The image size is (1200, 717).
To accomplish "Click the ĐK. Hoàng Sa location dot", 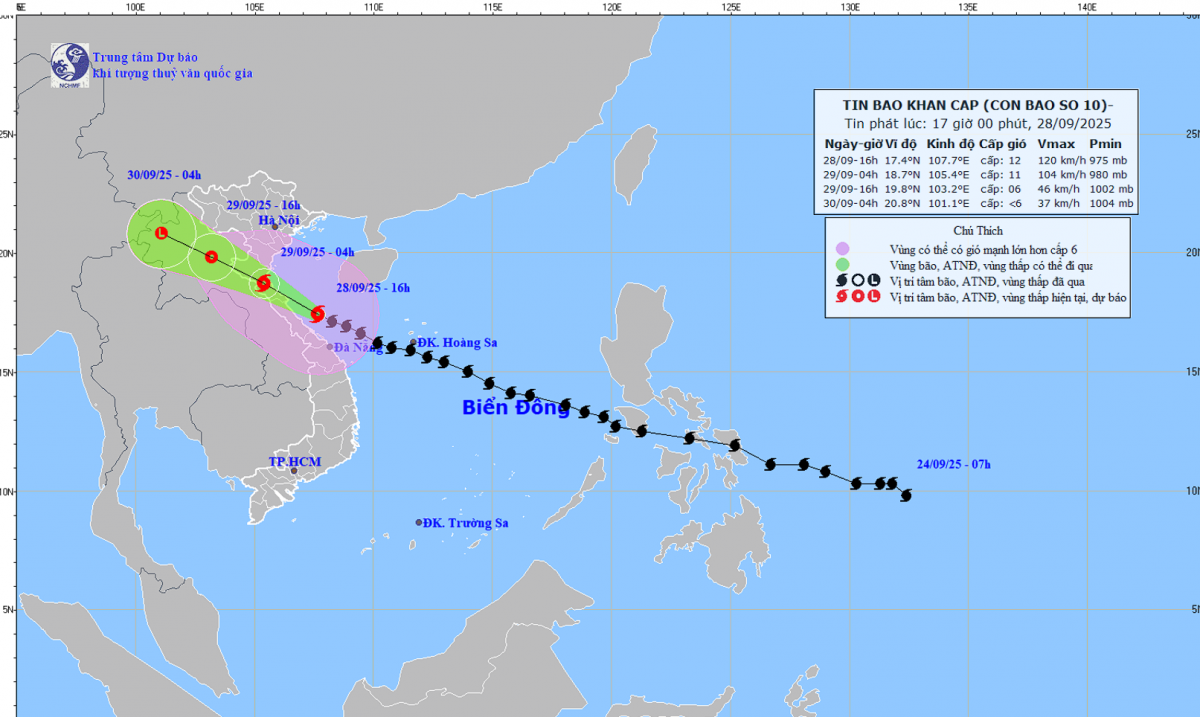I will click(x=414, y=343).
